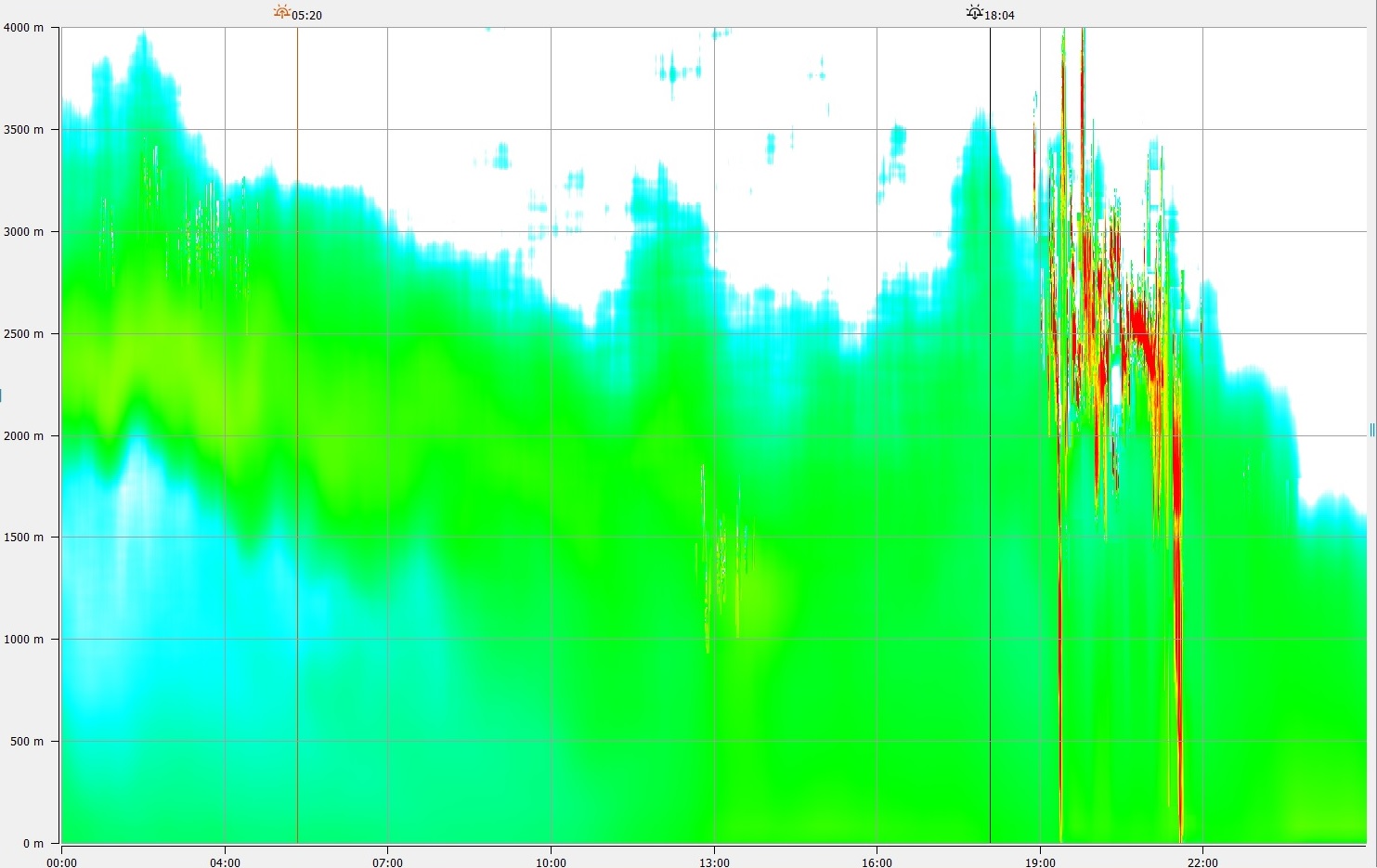Click the 22:00 time axis label

[x=1202, y=862]
